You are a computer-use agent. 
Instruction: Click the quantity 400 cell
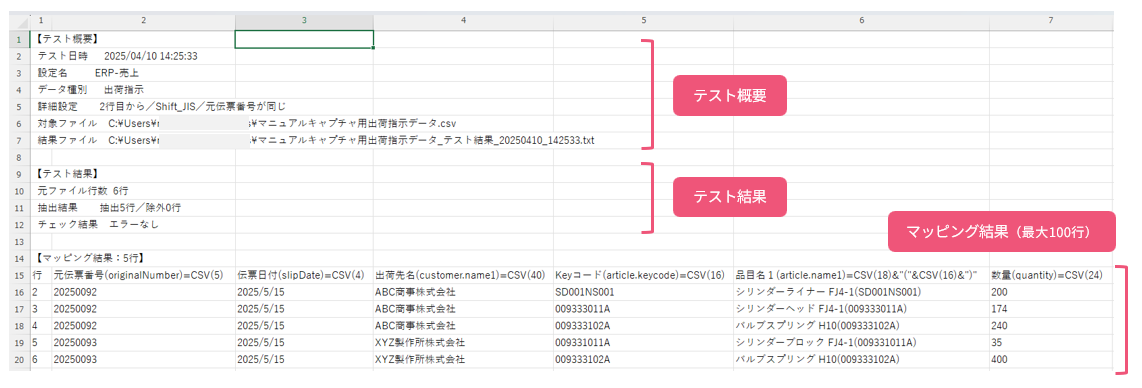(1051, 359)
